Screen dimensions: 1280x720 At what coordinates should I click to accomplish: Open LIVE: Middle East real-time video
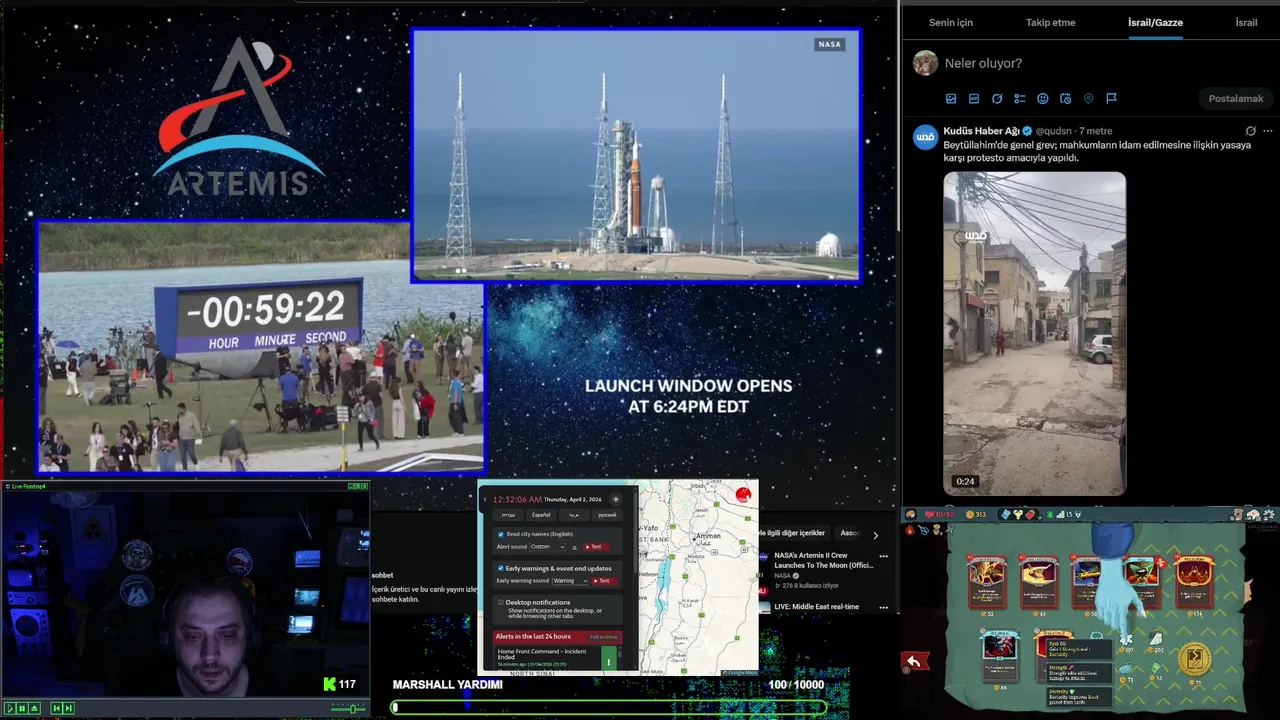coord(816,607)
